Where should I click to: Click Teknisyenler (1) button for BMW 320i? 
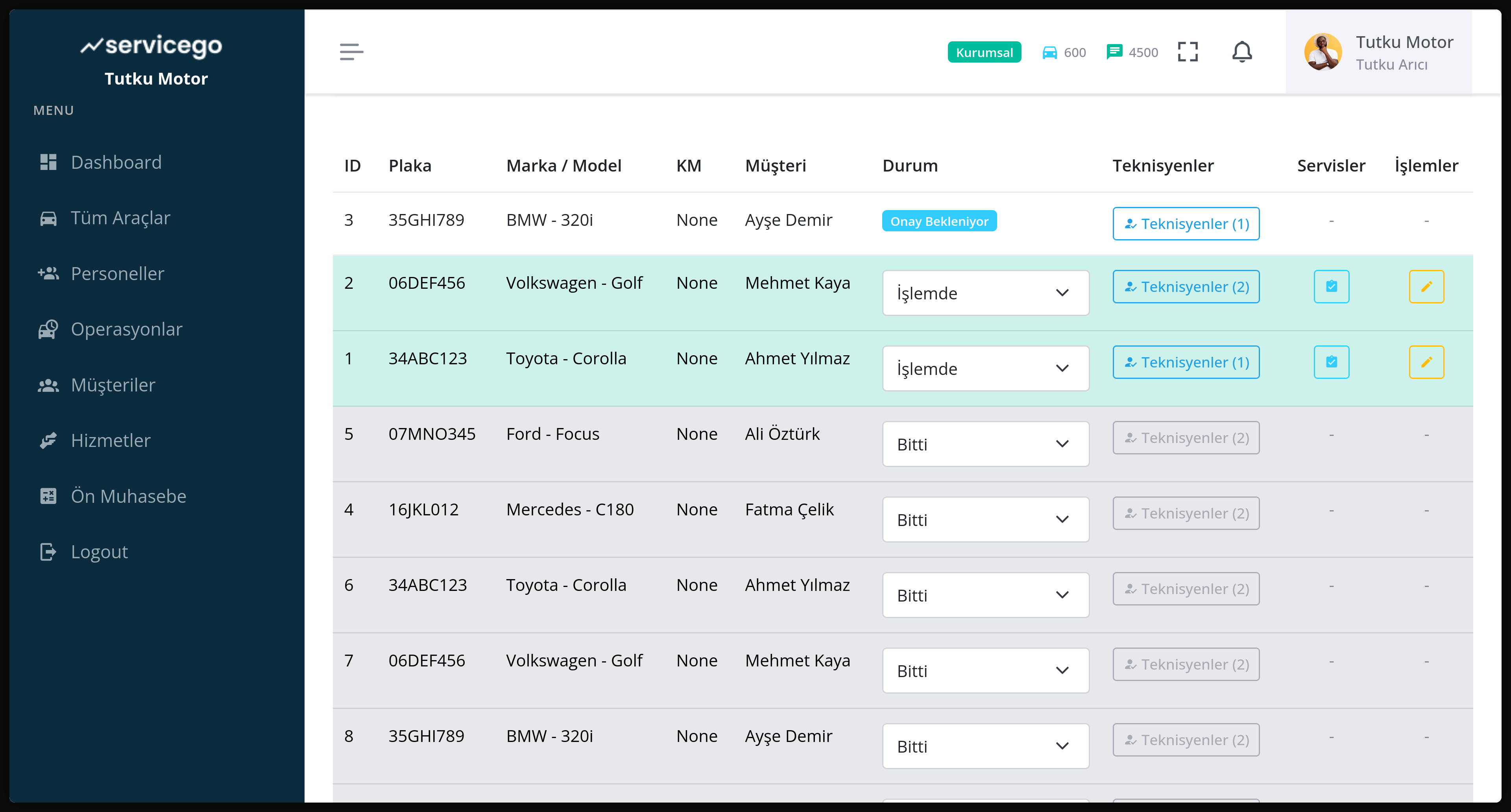(1186, 223)
